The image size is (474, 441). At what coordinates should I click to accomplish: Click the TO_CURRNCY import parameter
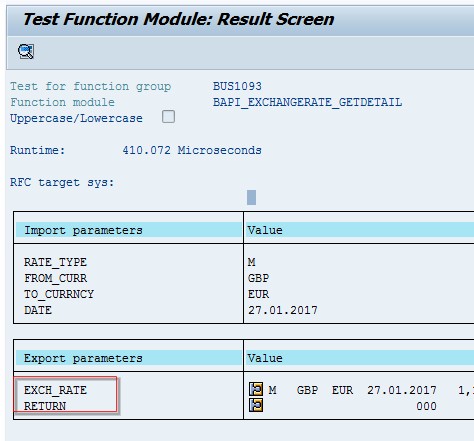coord(59,294)
